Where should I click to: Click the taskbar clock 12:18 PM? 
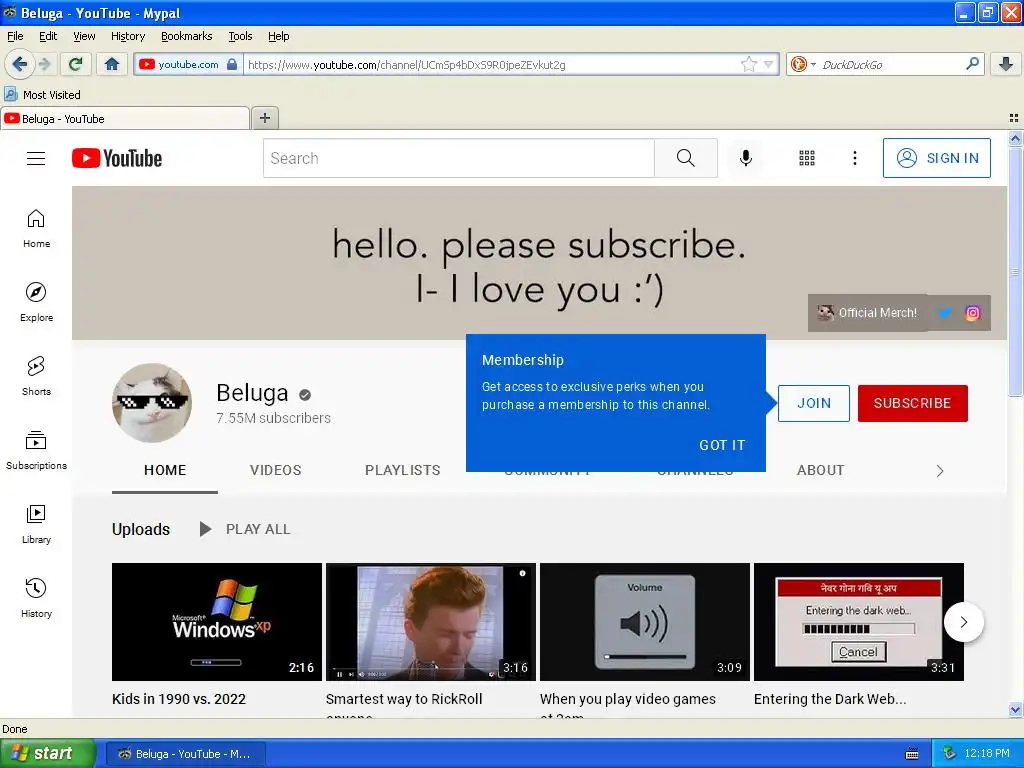tap(987, 754)
